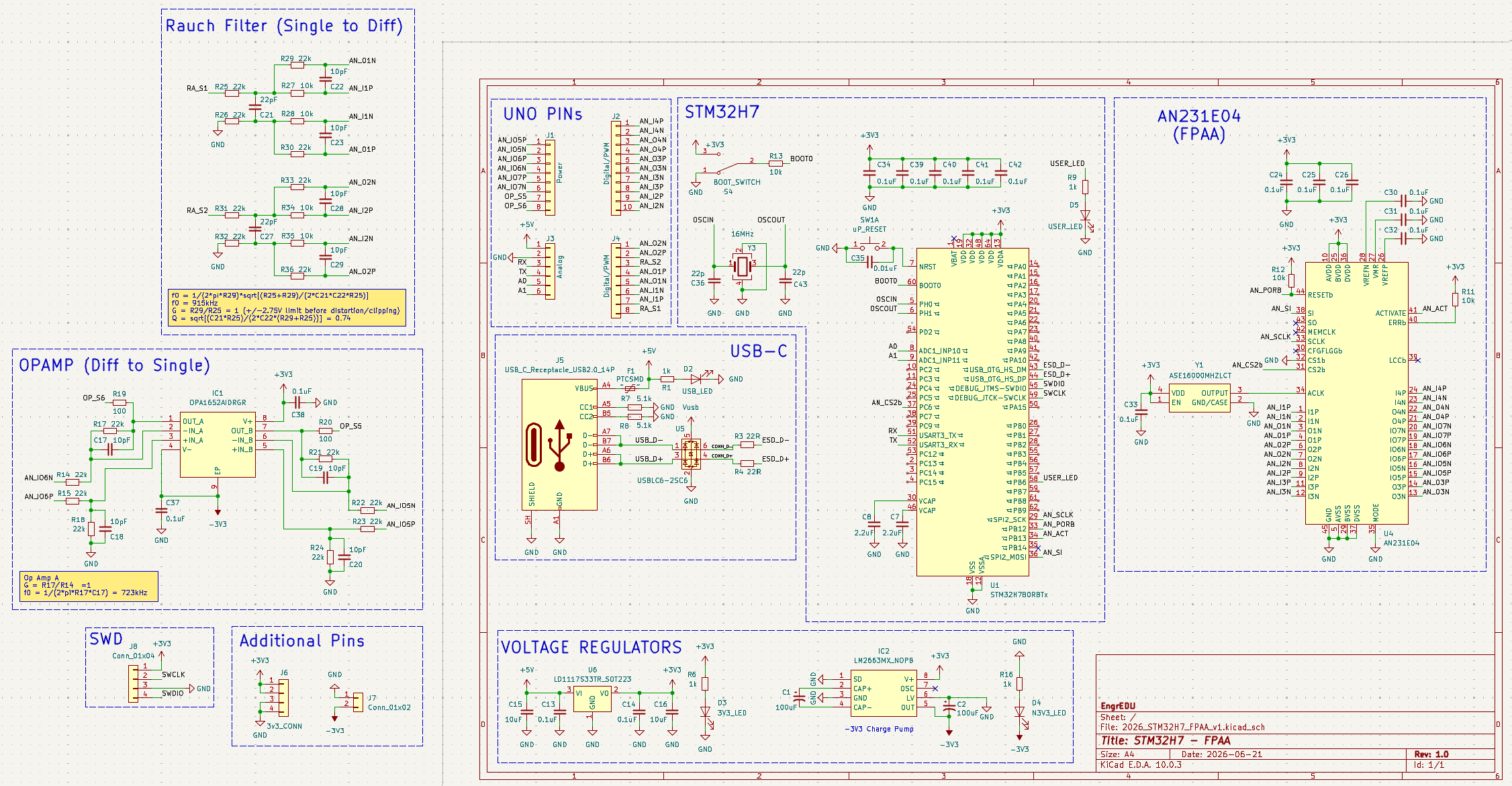Click the 'Id: 1/1' sheet number text
The width and height of the screenshot is (1512, 786).
pyautogui.click(x=1429, y=765)
